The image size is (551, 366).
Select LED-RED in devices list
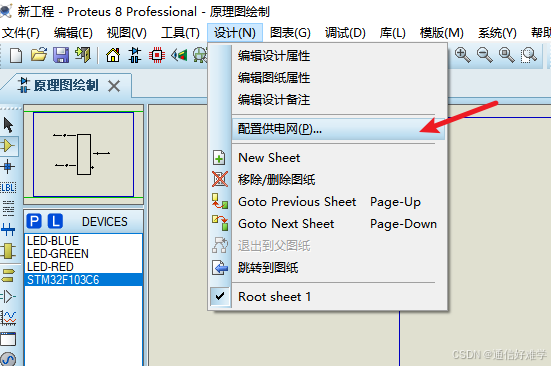tap(84, 267)
